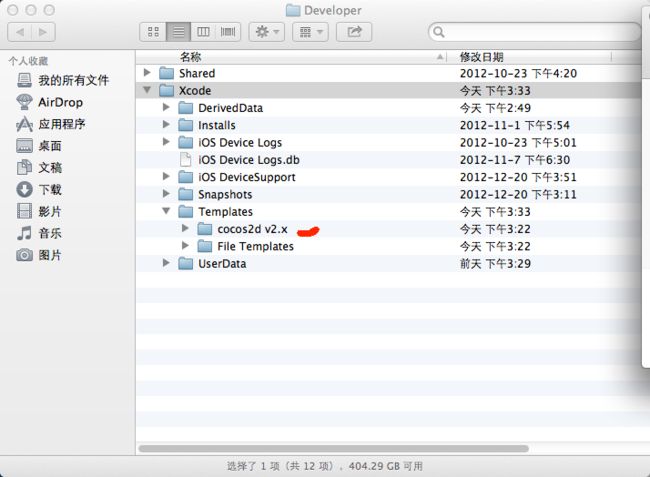Expand the UserData folder

pos(166,263)
